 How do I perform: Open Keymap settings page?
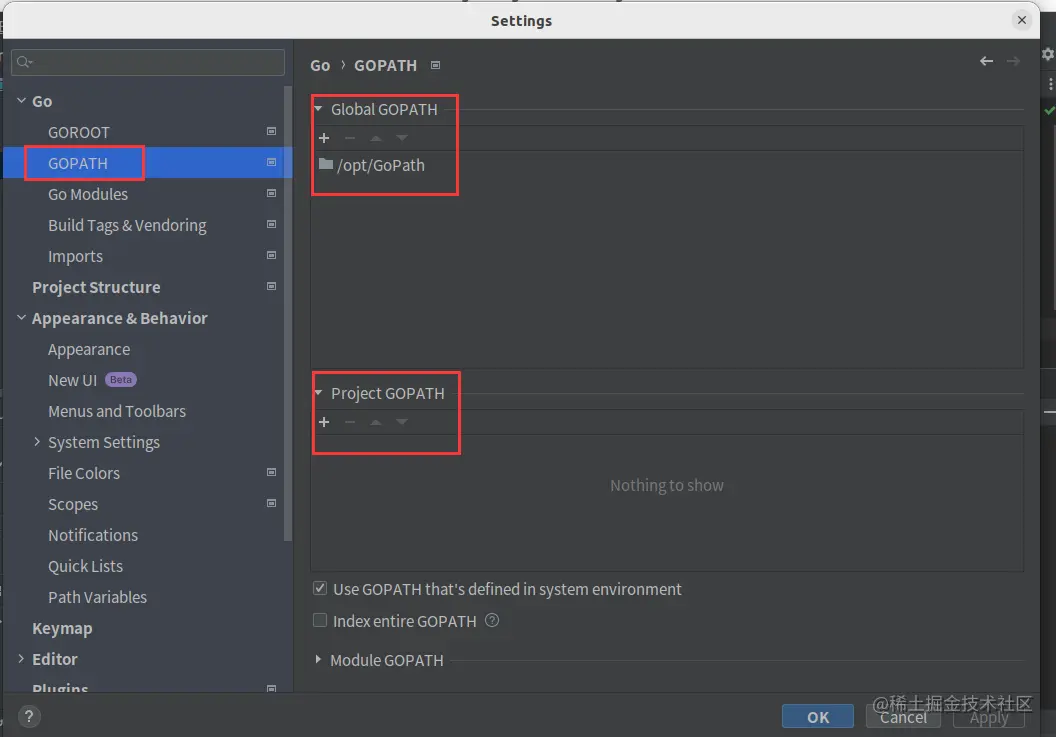point(62,628)
